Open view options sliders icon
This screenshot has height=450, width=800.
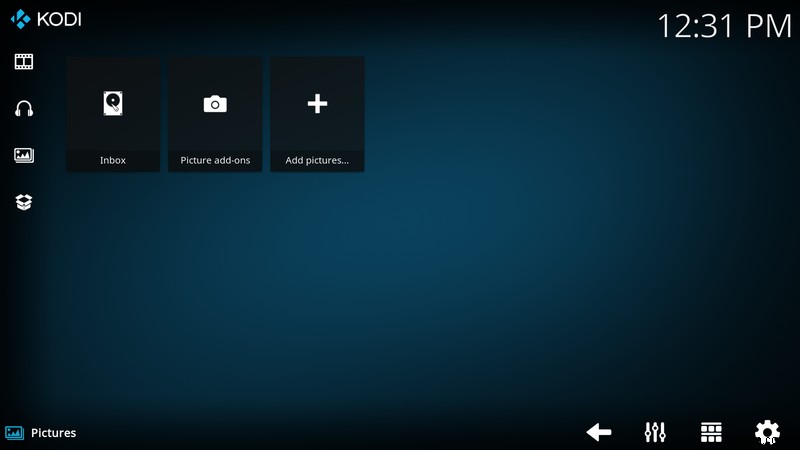[655, 432]
